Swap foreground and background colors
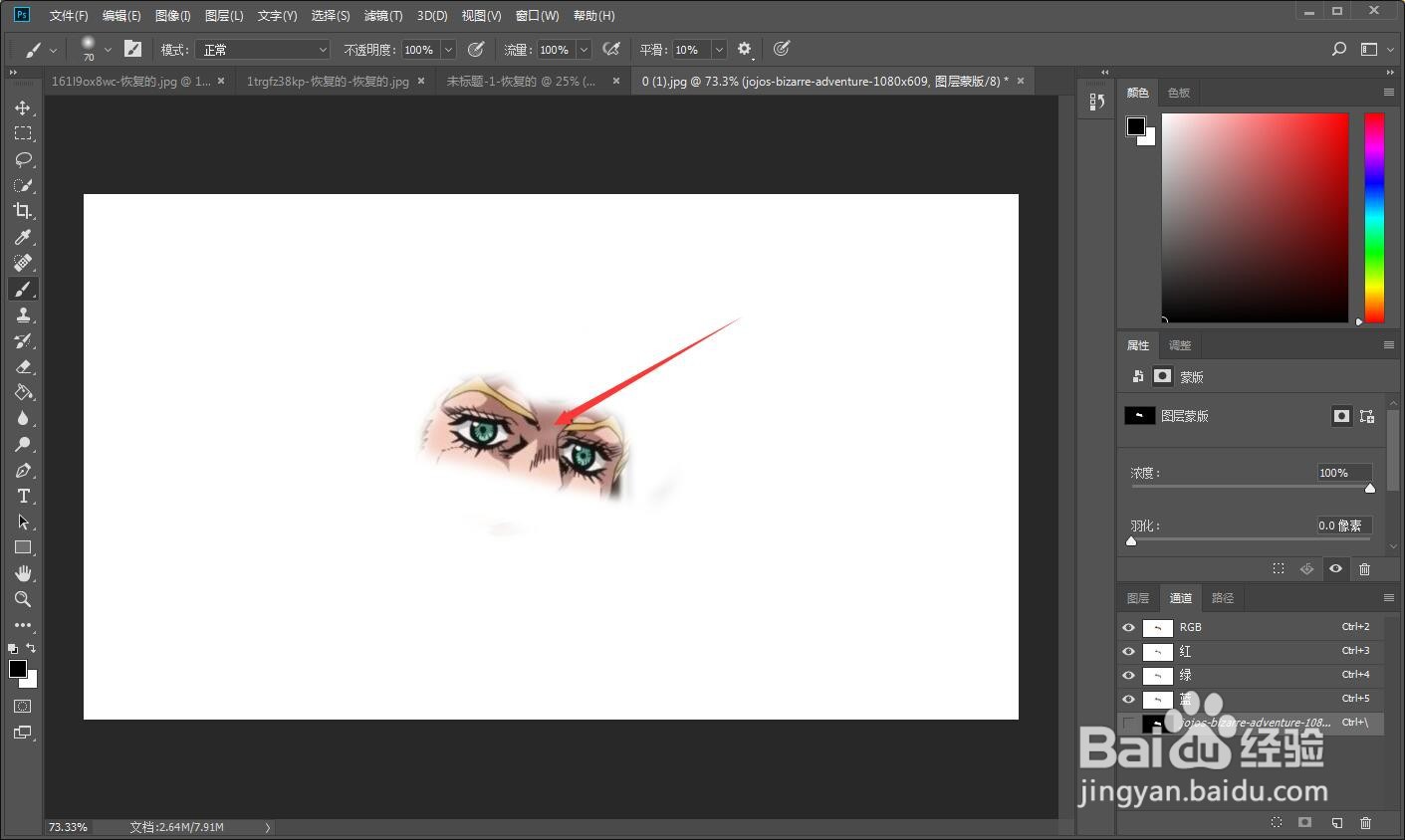 pyautogui.click(x=32, y=648)
